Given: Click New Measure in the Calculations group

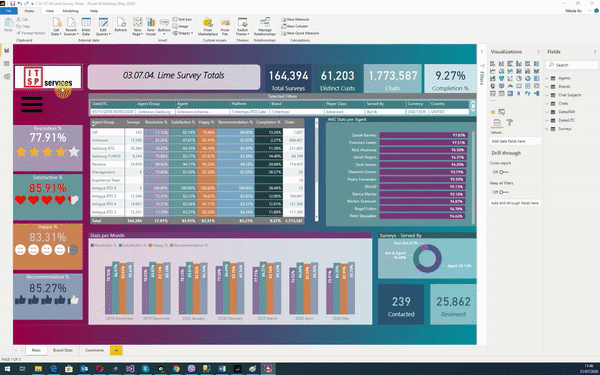Looking at the screenshot, I should (295, 20).
